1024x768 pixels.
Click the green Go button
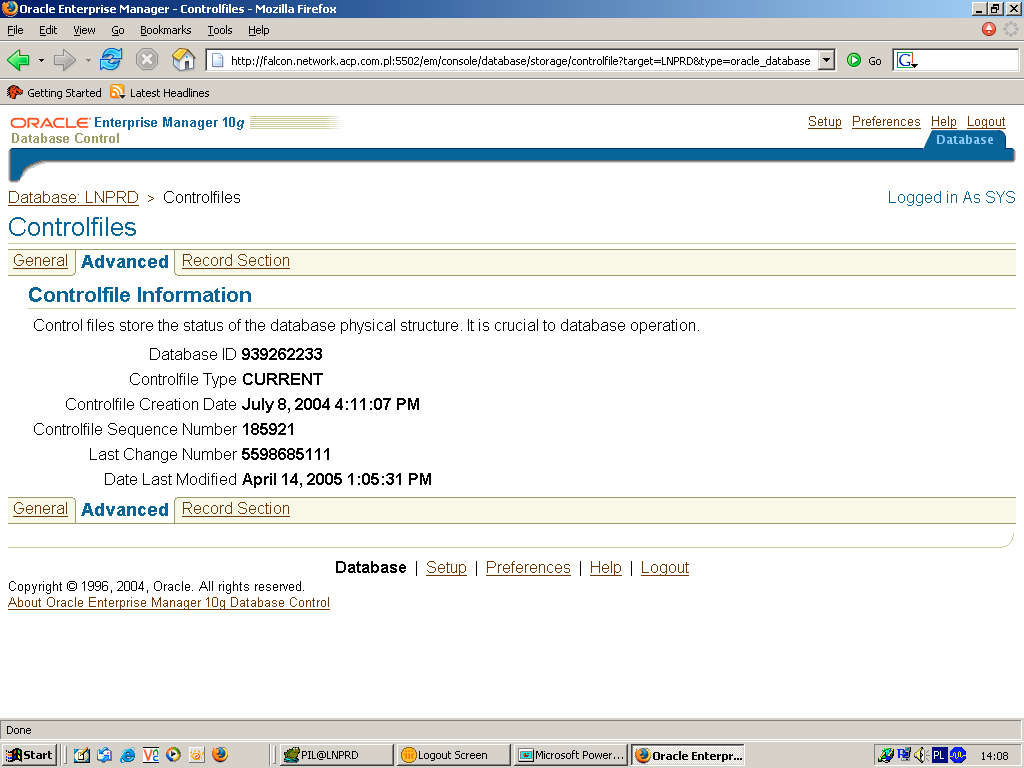[864, 61]
